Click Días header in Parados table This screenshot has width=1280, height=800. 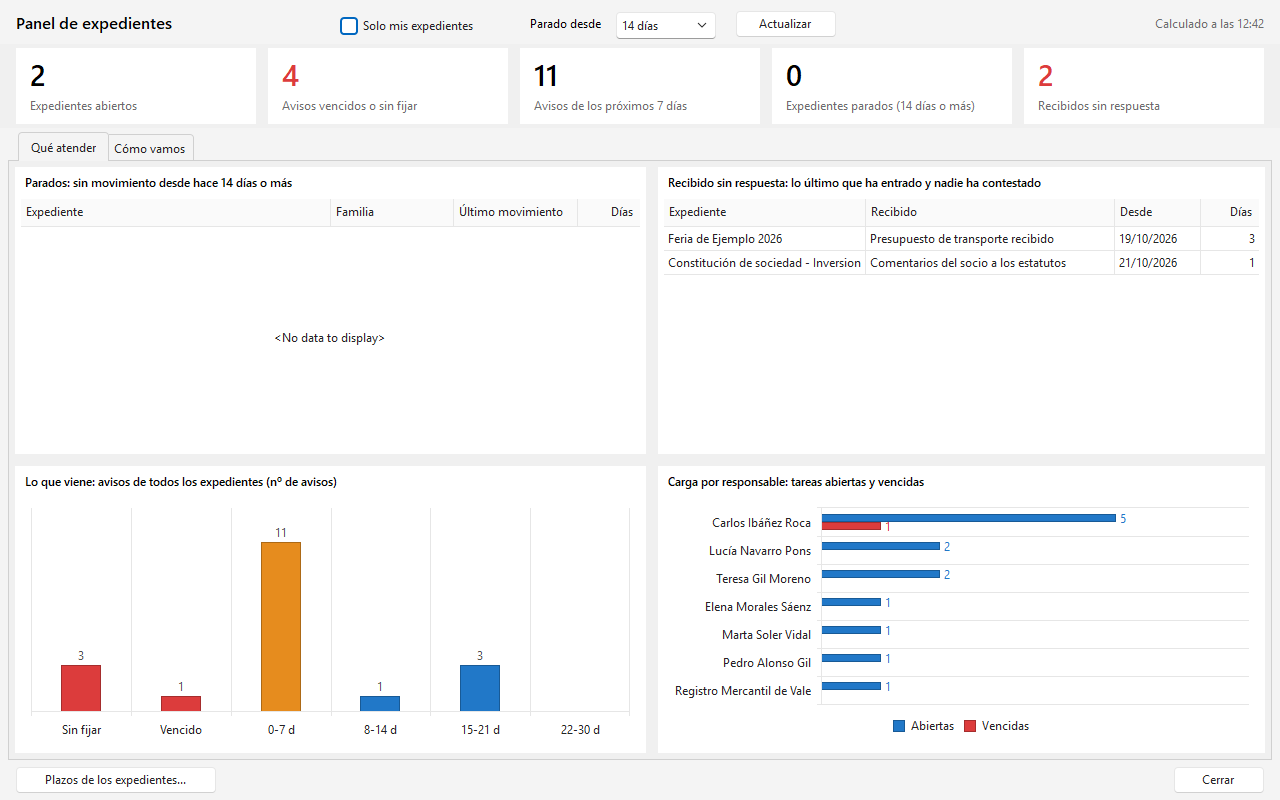pos(609,212)
